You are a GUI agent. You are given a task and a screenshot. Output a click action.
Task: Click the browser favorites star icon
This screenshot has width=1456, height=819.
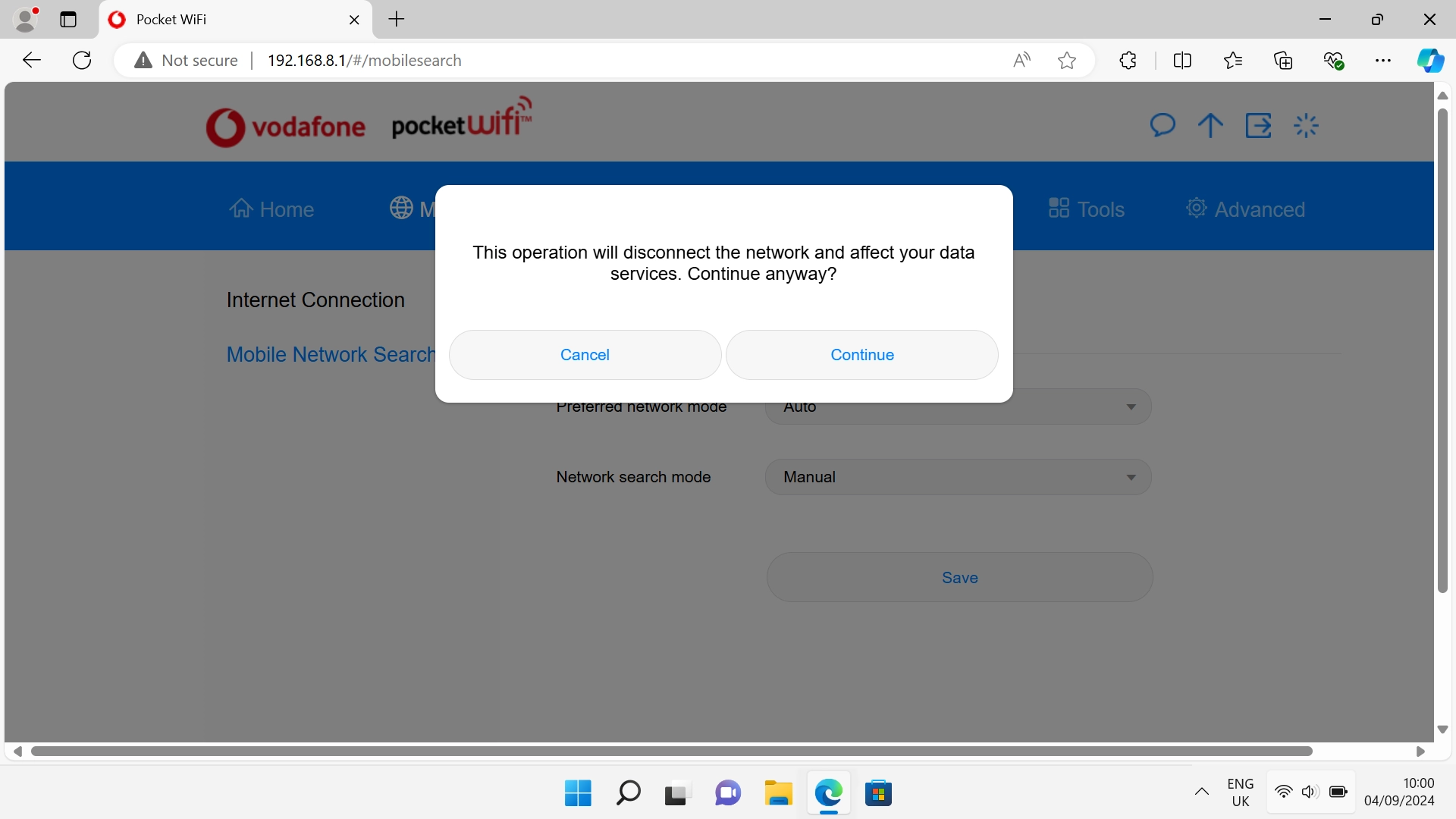1066,60
